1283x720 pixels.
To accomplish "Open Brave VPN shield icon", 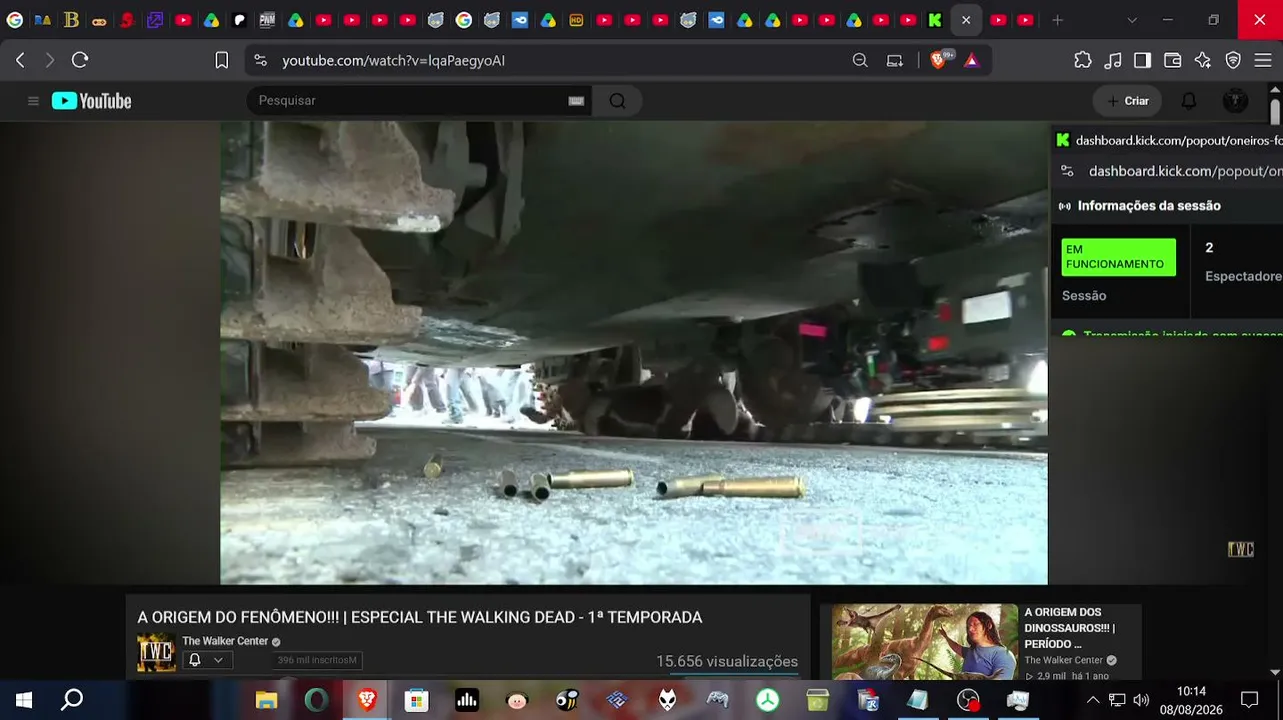I will pyautogui.click(x=1233, y=60).
